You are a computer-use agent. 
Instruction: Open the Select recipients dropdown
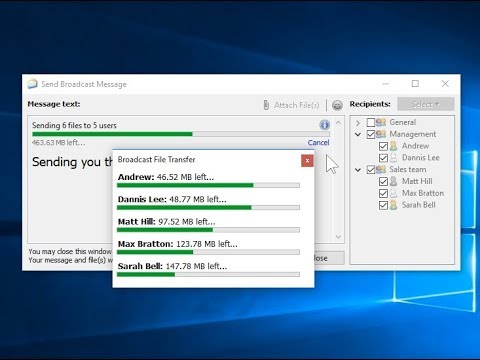coord(426,104)
